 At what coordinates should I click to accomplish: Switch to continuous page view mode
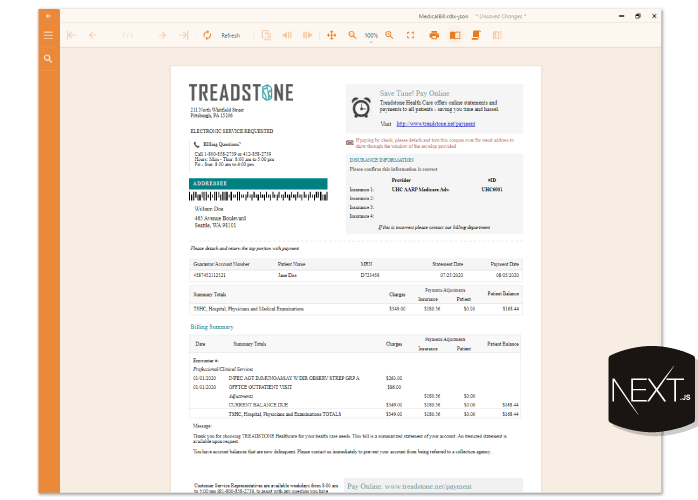click(476, 35)
